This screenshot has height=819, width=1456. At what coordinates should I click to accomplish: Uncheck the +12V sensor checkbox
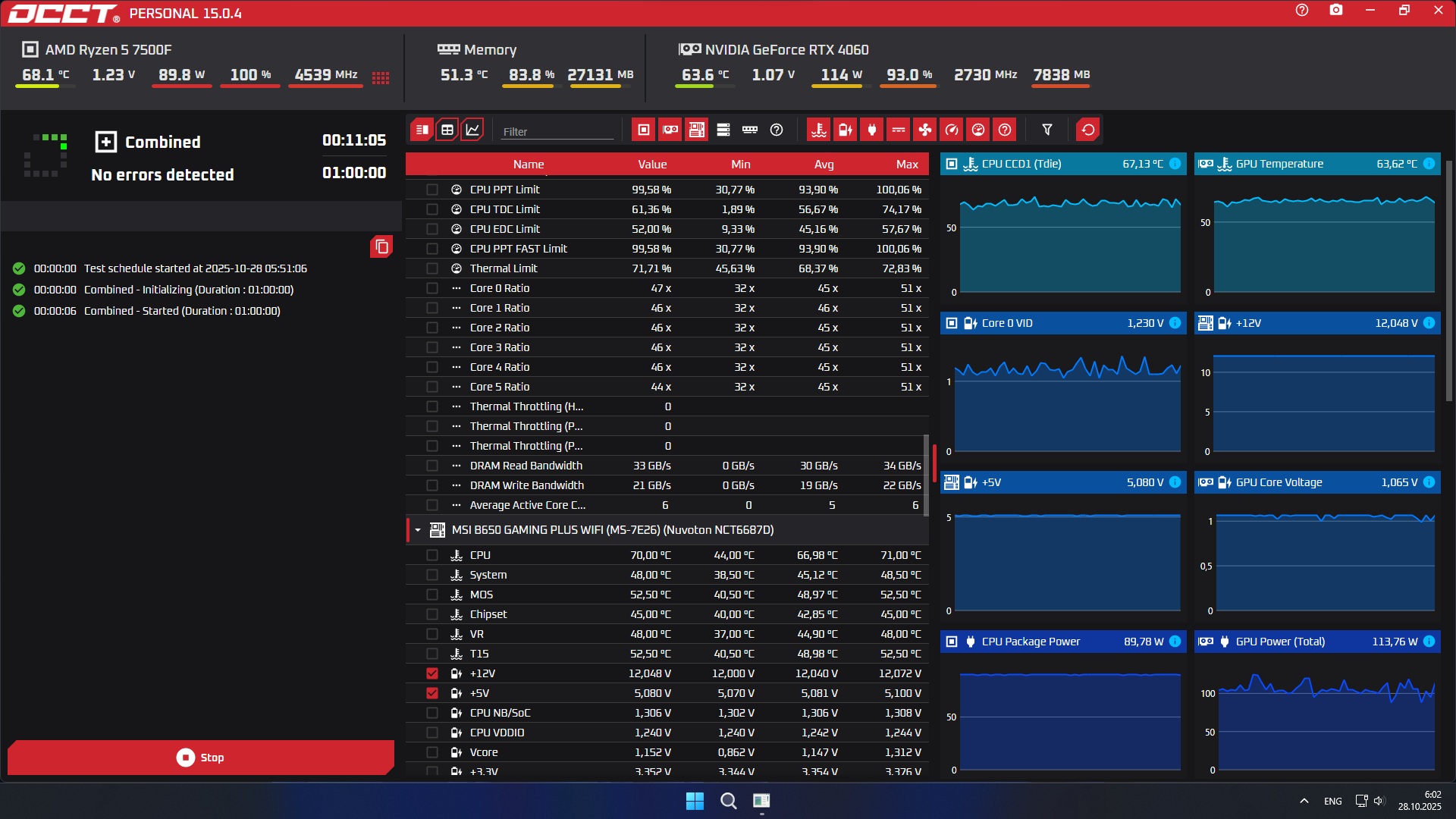[432, 673]
